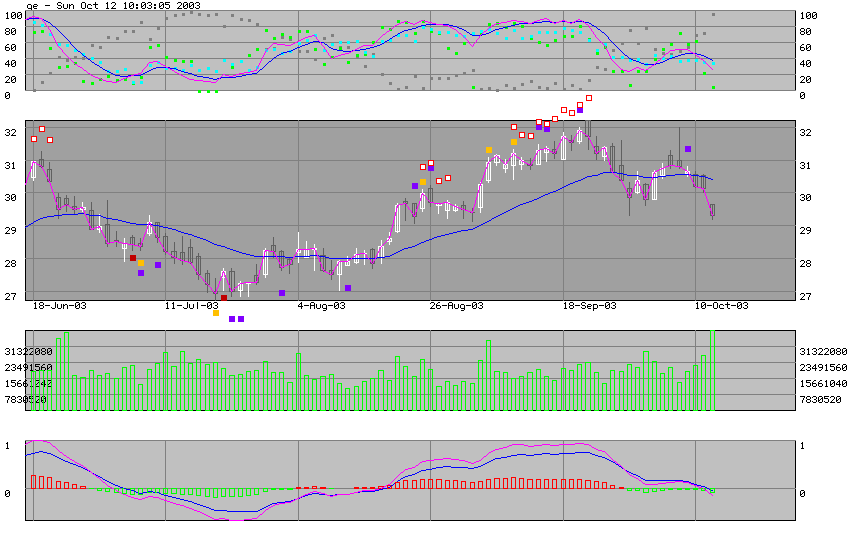Select the 32 price label on right axis

(808, 132)
